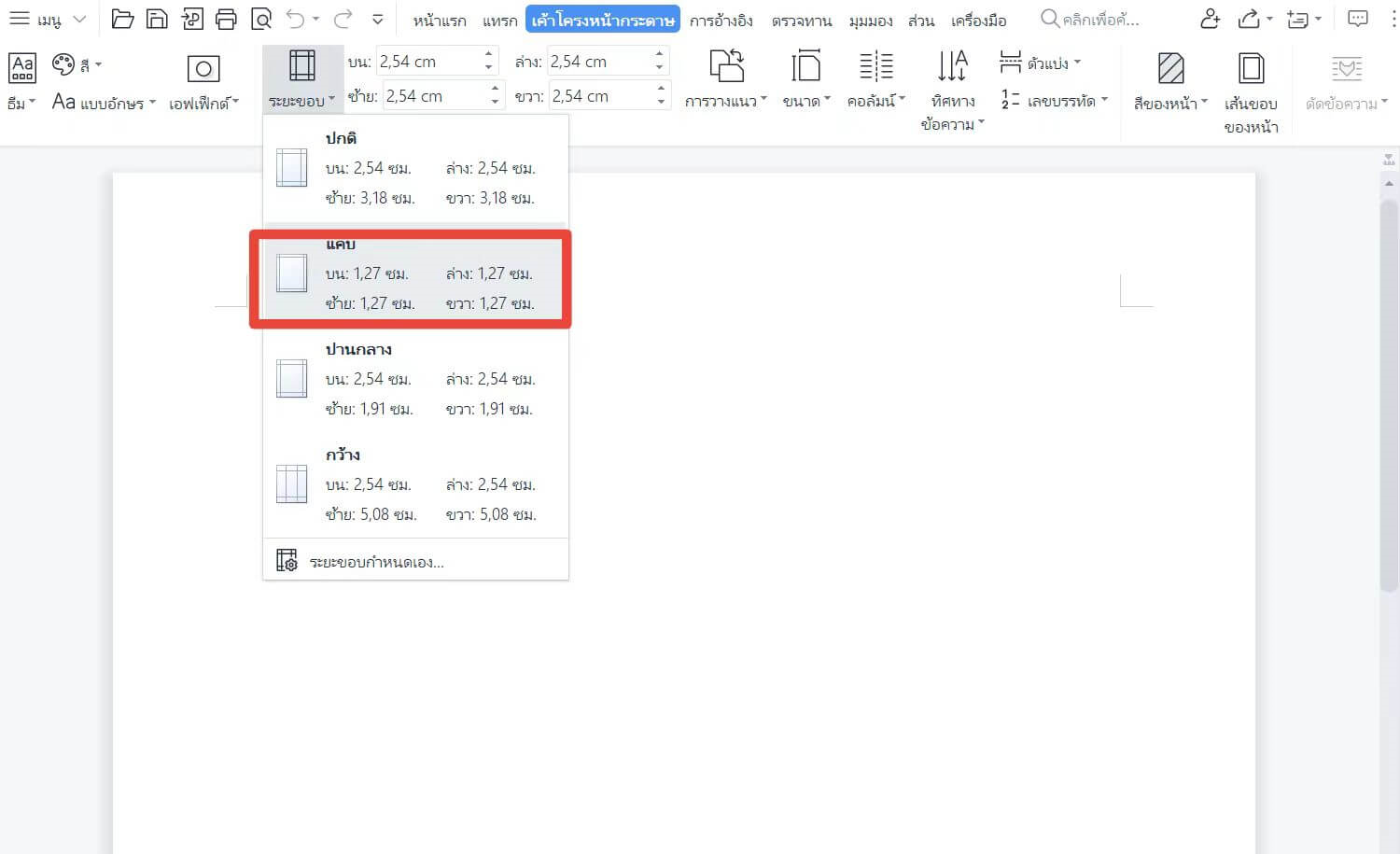This screenshot has height=854, width=1400.
Task: Click the export to PDF icon
Action: point(192,19)
